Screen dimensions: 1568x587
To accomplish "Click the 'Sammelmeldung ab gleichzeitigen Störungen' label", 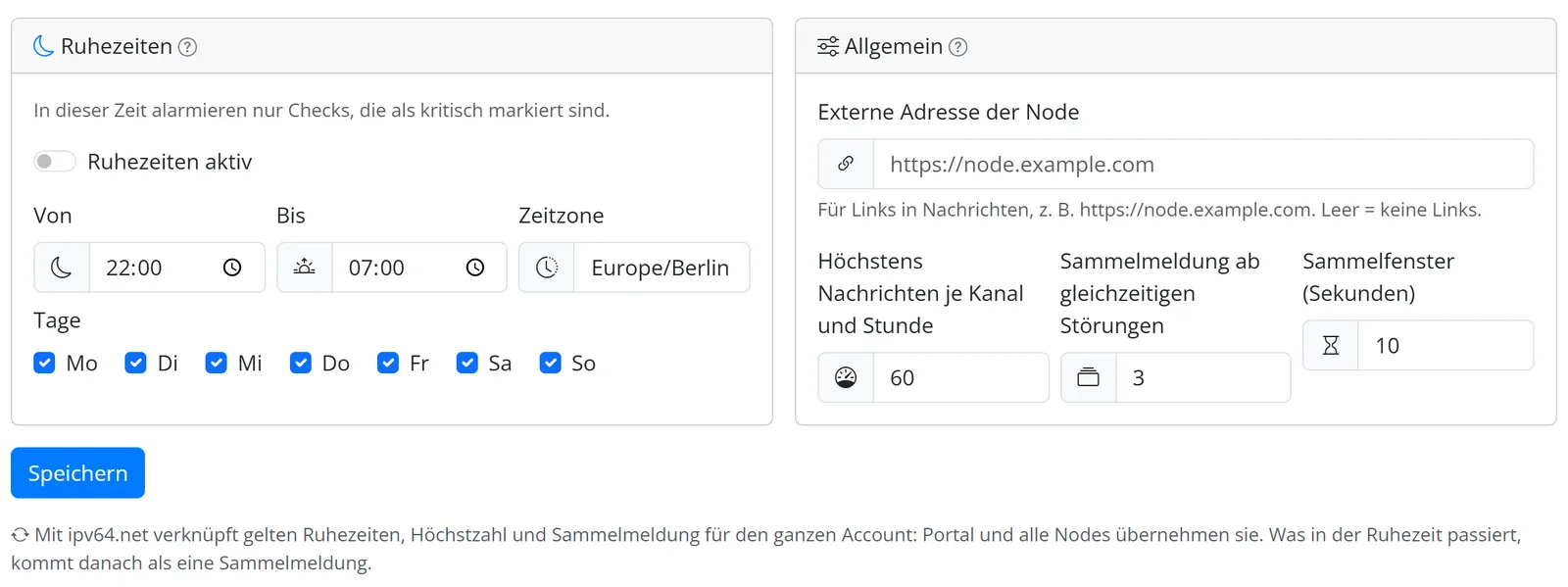I will (x=1159, y=293).
